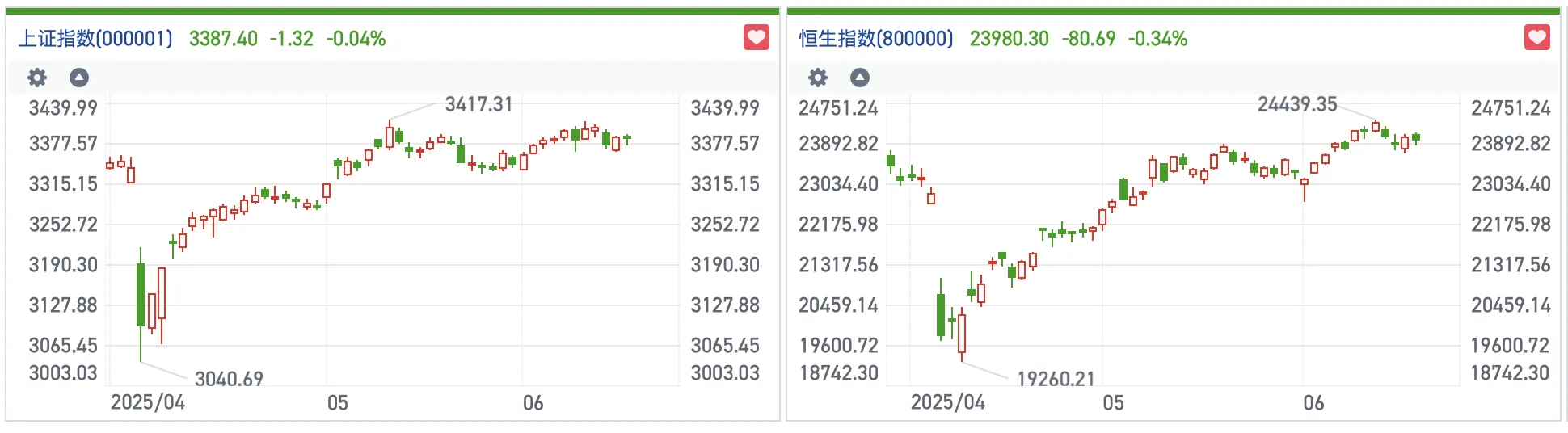Click the up-arrow circle icon on Hang Seng chart

point(860,78)
